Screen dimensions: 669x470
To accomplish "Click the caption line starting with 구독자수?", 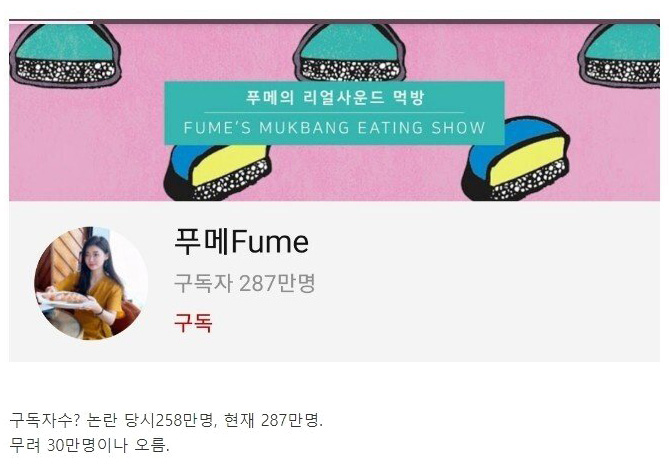I will pyautogui.click(x=166, y=421).
